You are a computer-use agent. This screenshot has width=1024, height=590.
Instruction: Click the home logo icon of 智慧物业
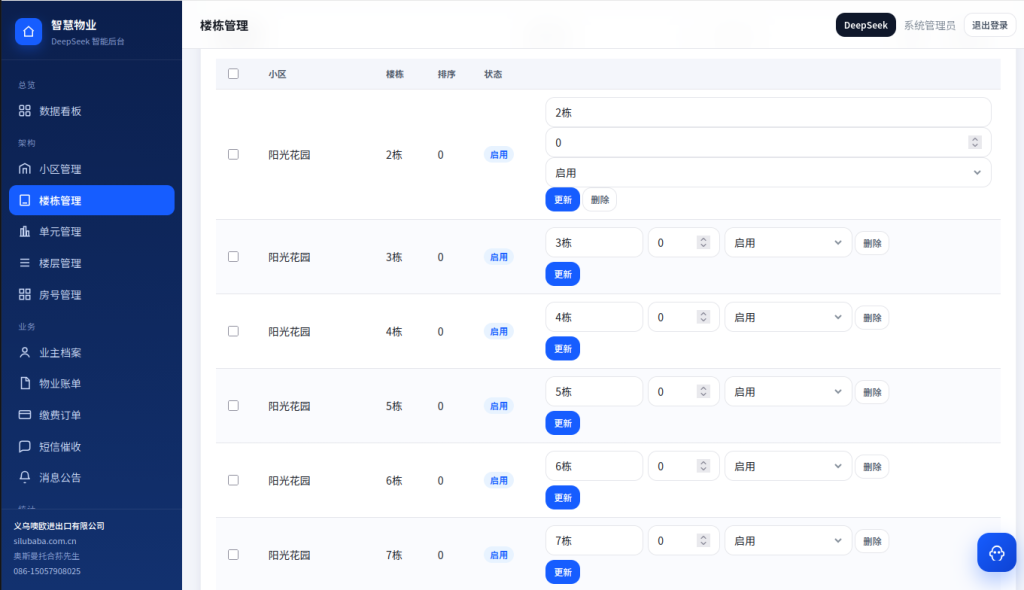[28, 31]
